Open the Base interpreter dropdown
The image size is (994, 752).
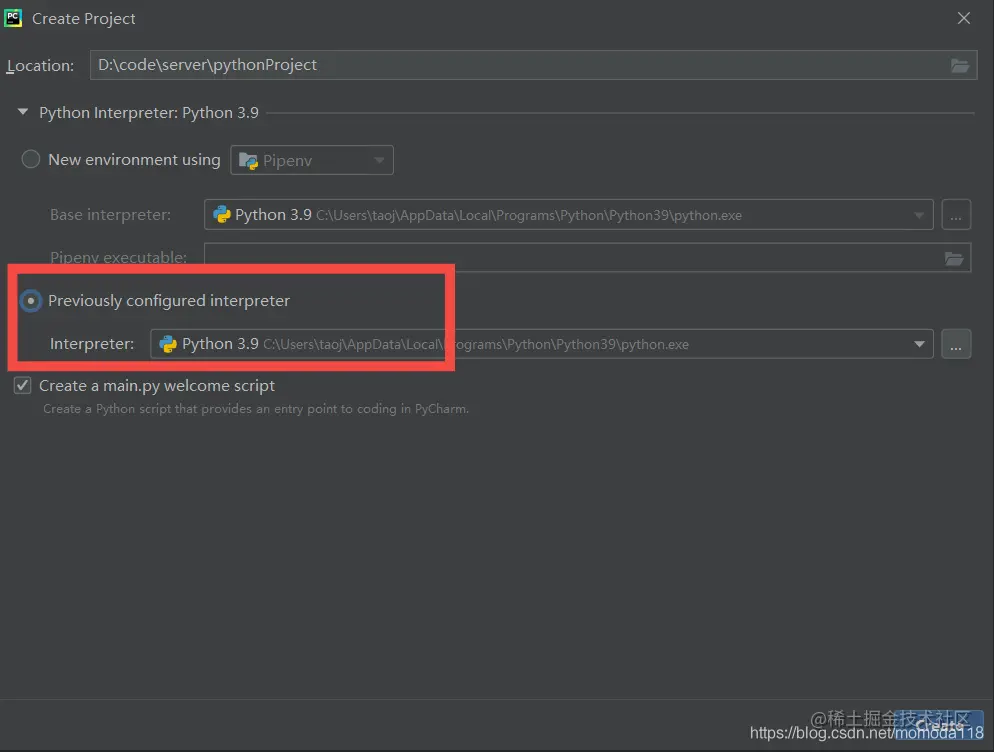(569, 215)
